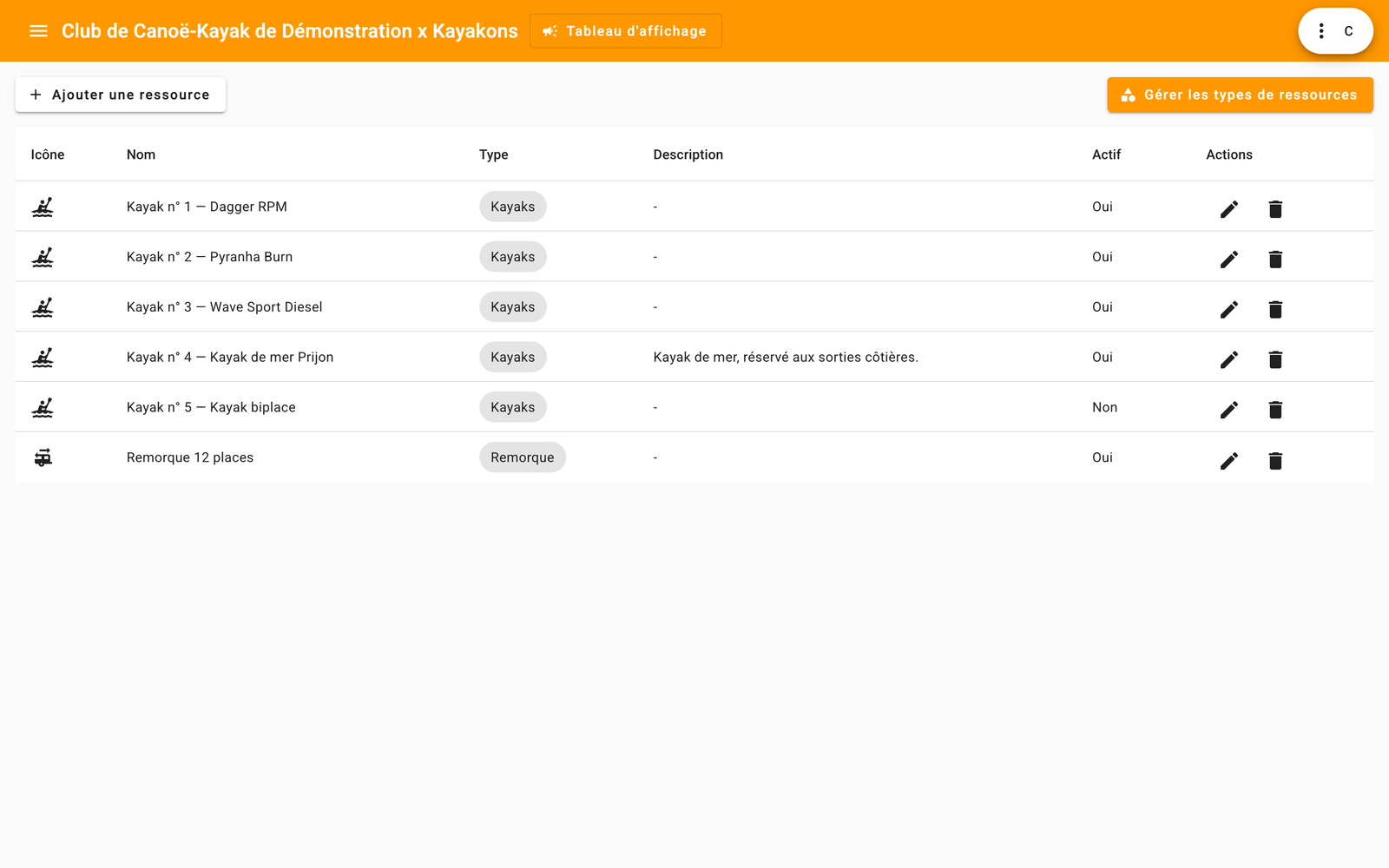Click the Actions column header
The height and width of the screenshot is (868, 1389).
pyautogui.click(x=1229, y=155)
